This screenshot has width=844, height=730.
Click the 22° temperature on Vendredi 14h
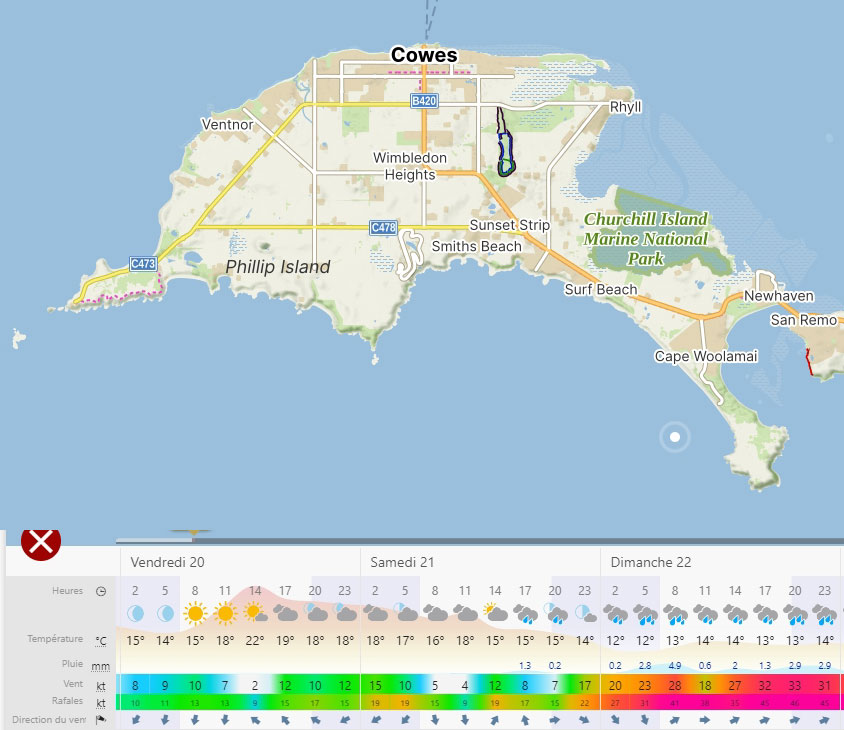click(x=255, y=640)
